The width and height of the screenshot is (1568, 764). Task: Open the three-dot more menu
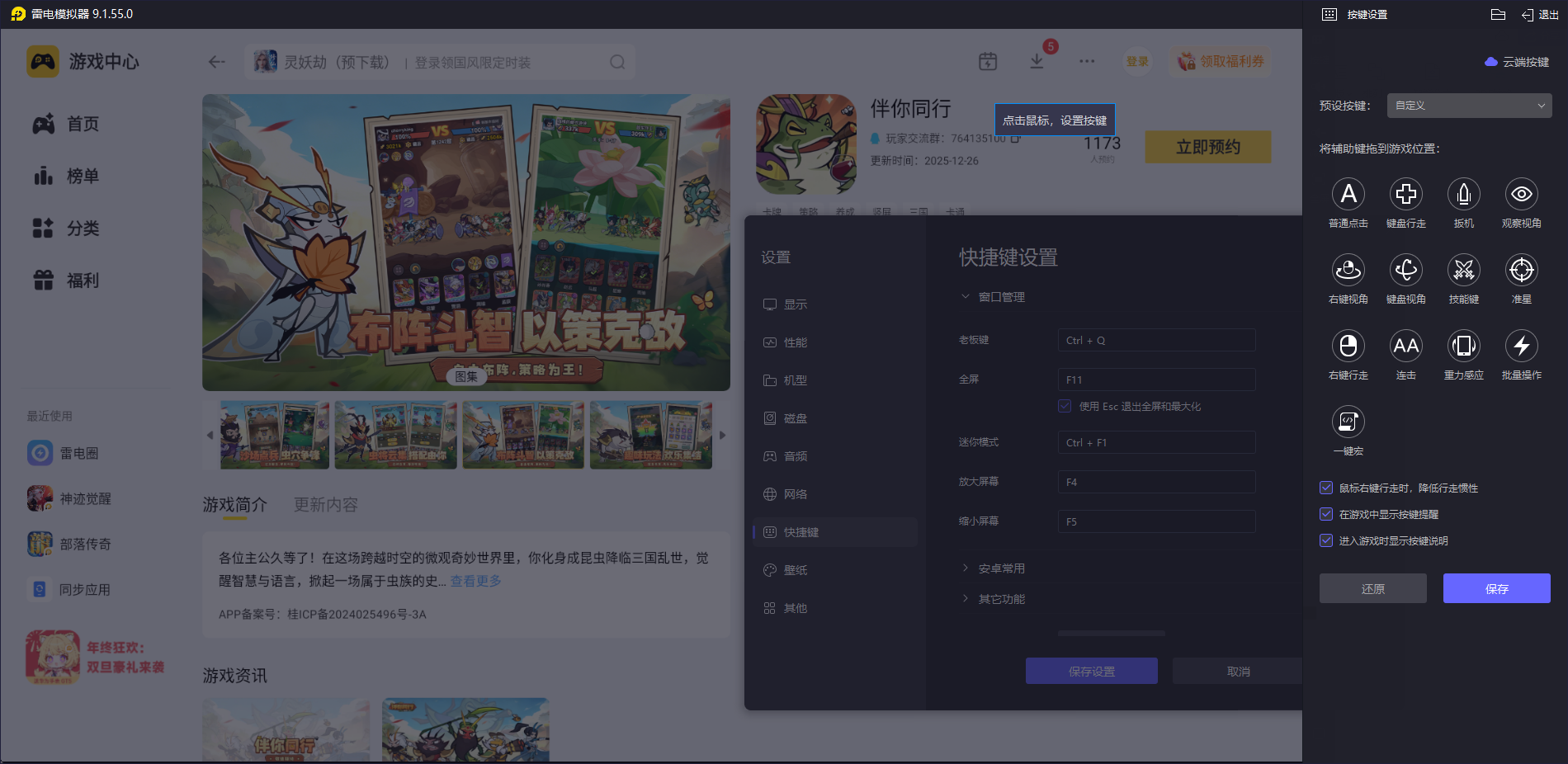click(x=1087, y=61)
